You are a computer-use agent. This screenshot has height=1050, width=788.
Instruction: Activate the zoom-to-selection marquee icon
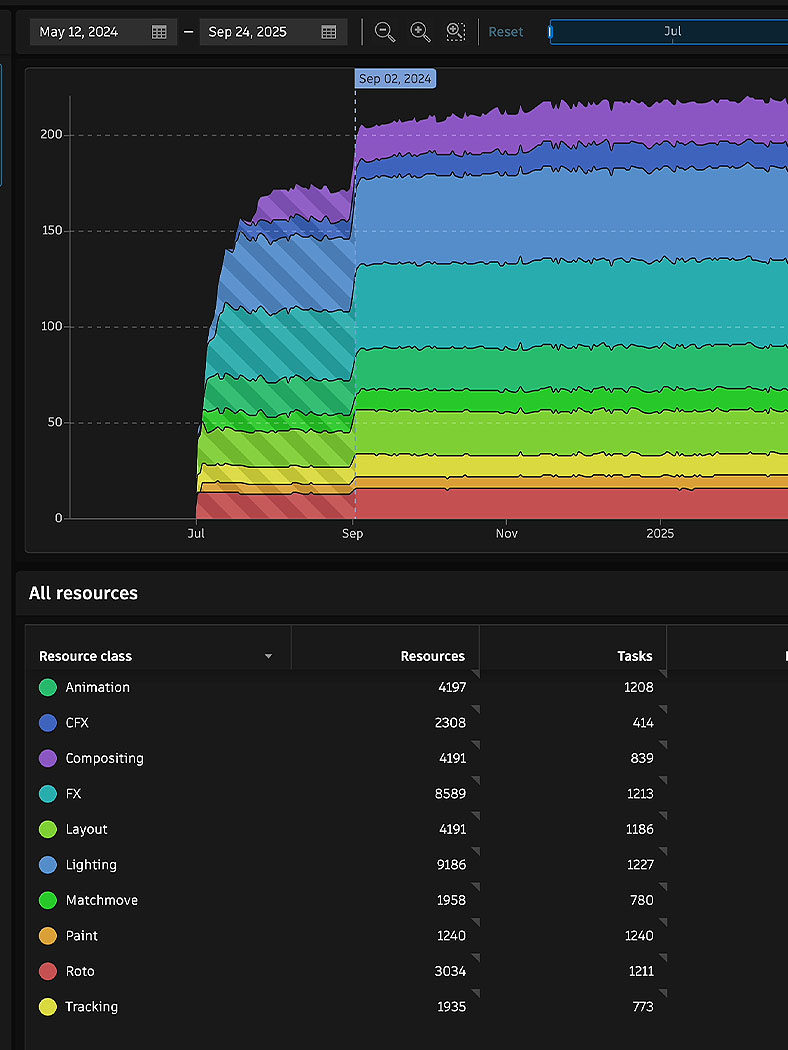[x=456, y=31]
